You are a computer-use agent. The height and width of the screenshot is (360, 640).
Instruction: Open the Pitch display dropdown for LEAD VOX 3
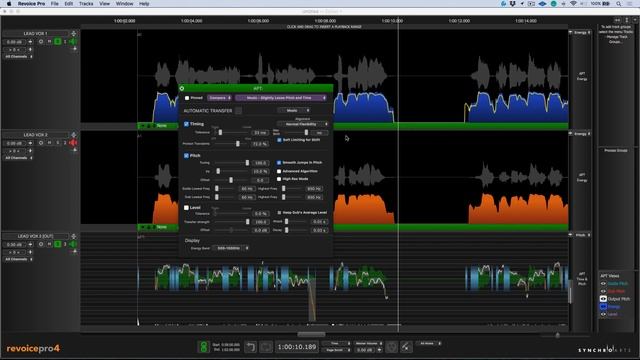click(582, 235)
